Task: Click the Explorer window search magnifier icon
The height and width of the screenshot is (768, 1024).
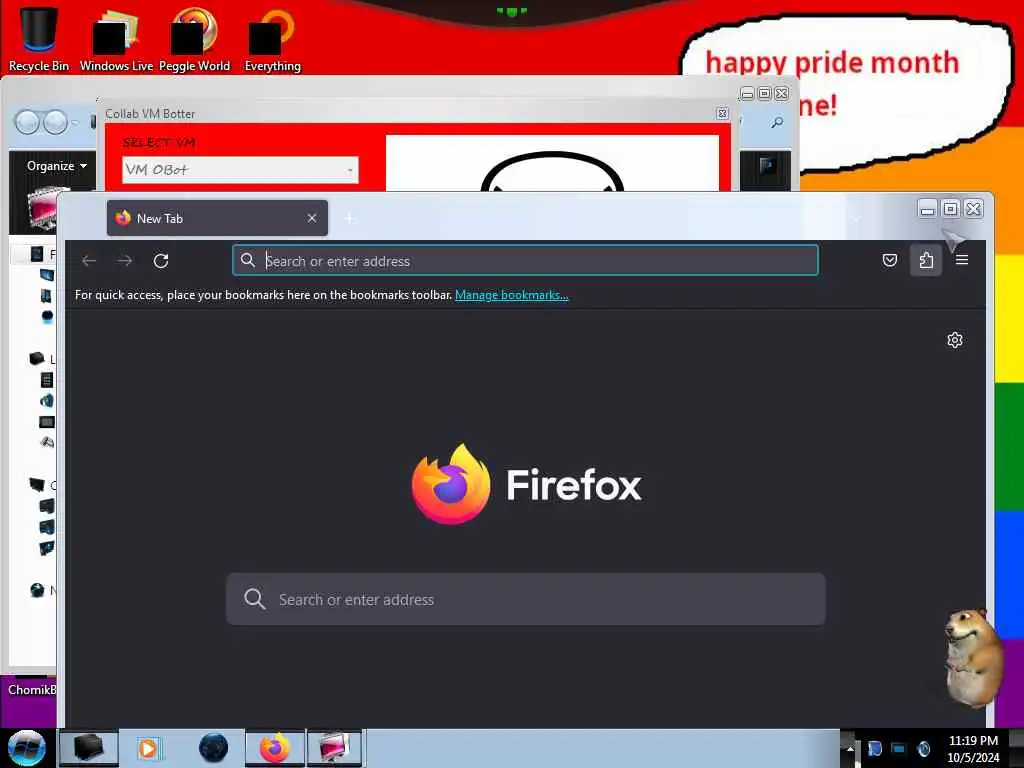Action: pos(777,122)
